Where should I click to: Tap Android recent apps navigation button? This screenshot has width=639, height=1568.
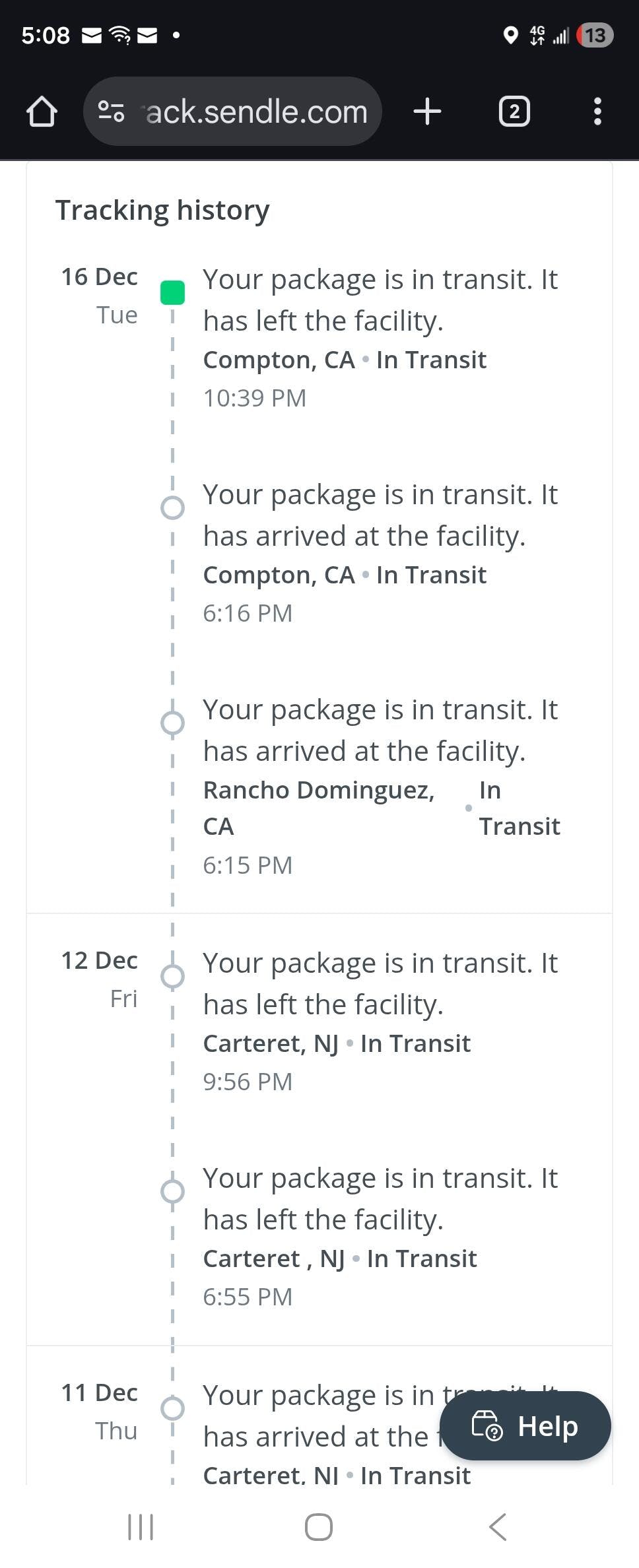coord(140,1526)
